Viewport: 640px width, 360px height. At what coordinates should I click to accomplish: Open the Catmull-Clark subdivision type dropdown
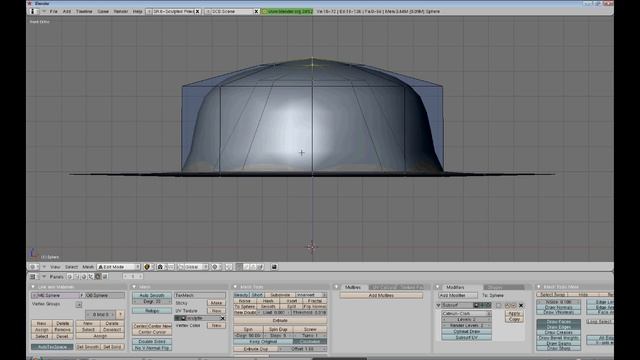coord(467,313)
